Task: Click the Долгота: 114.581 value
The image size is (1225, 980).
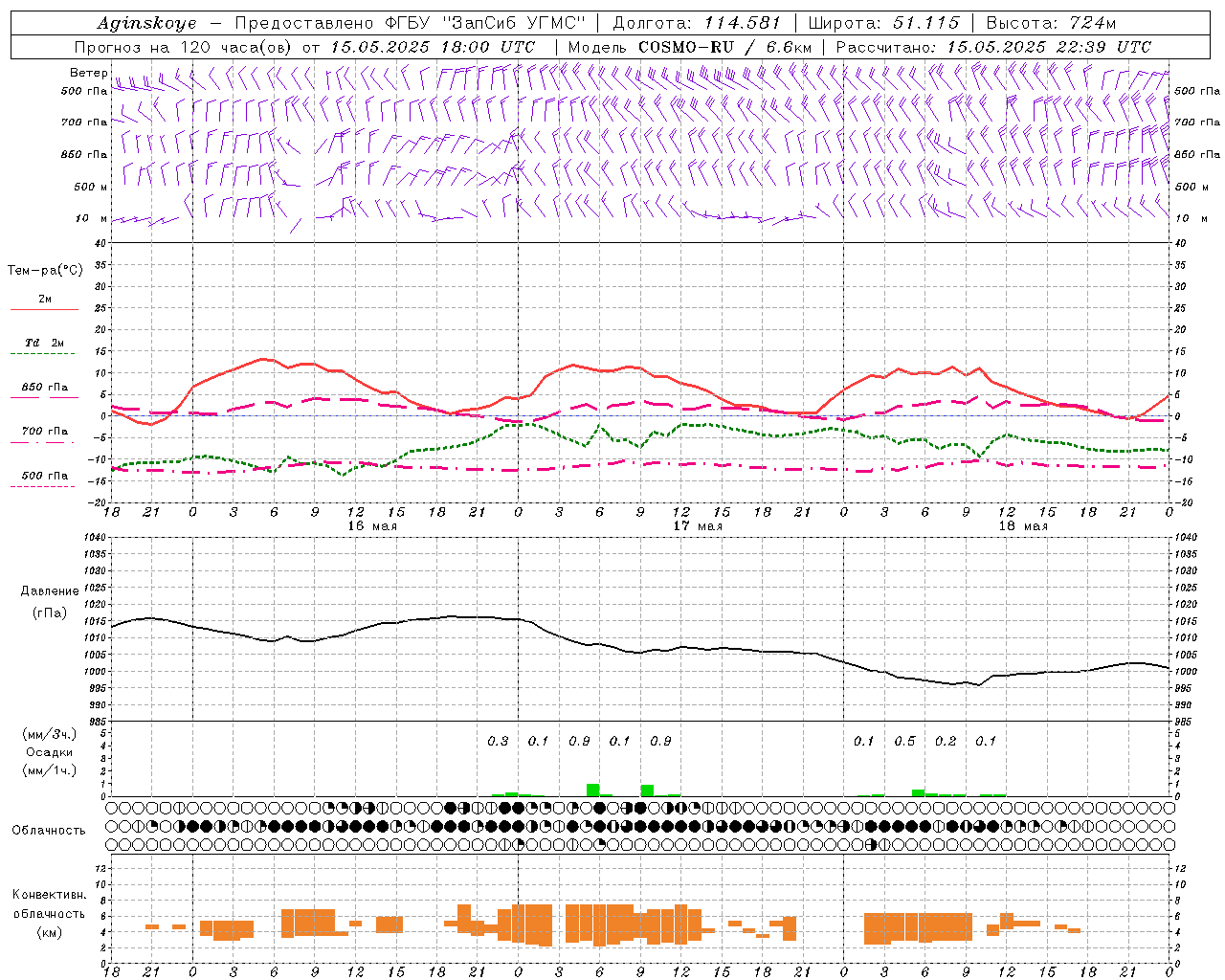Action: (697, 23)
